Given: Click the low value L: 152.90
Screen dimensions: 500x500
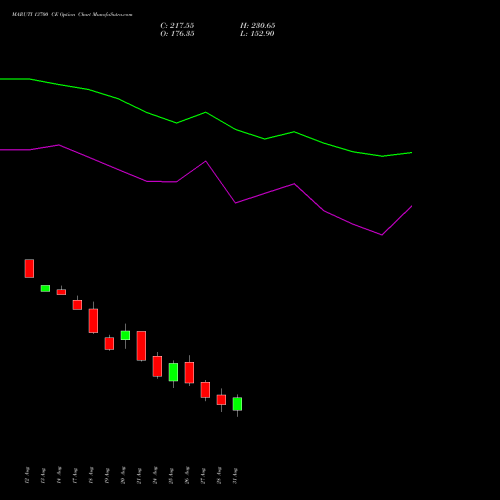Looking at the screenshot, I should 257,34.
